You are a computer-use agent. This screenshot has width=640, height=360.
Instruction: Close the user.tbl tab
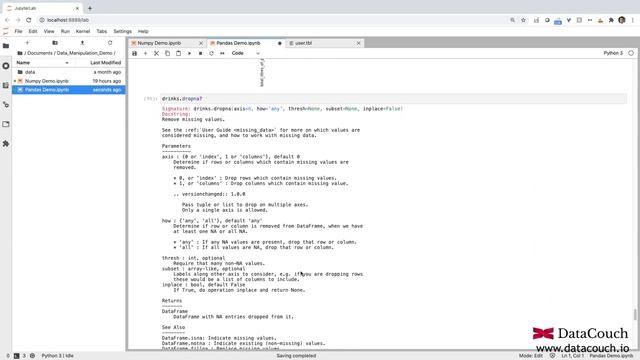click(x=359, y=43)
